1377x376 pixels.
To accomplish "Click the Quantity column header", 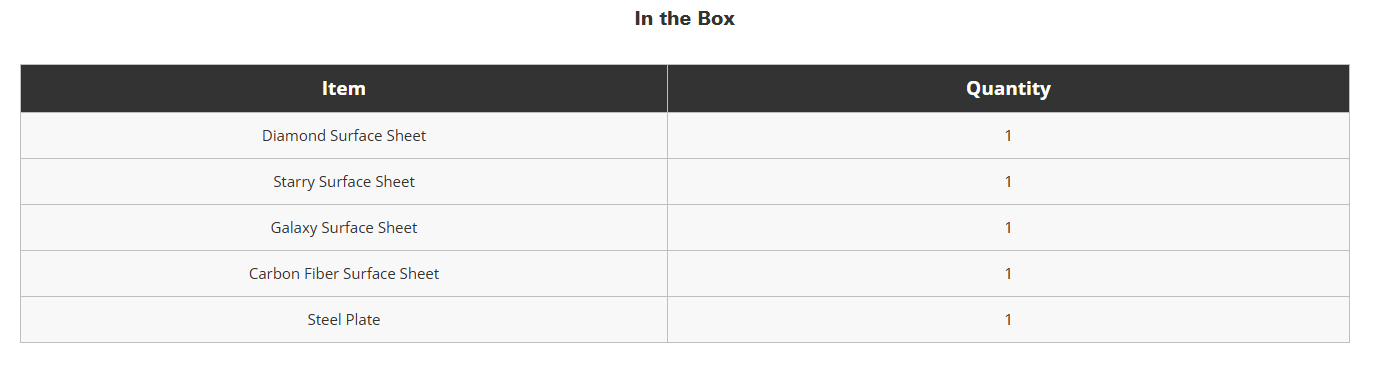I will 1008,89.
